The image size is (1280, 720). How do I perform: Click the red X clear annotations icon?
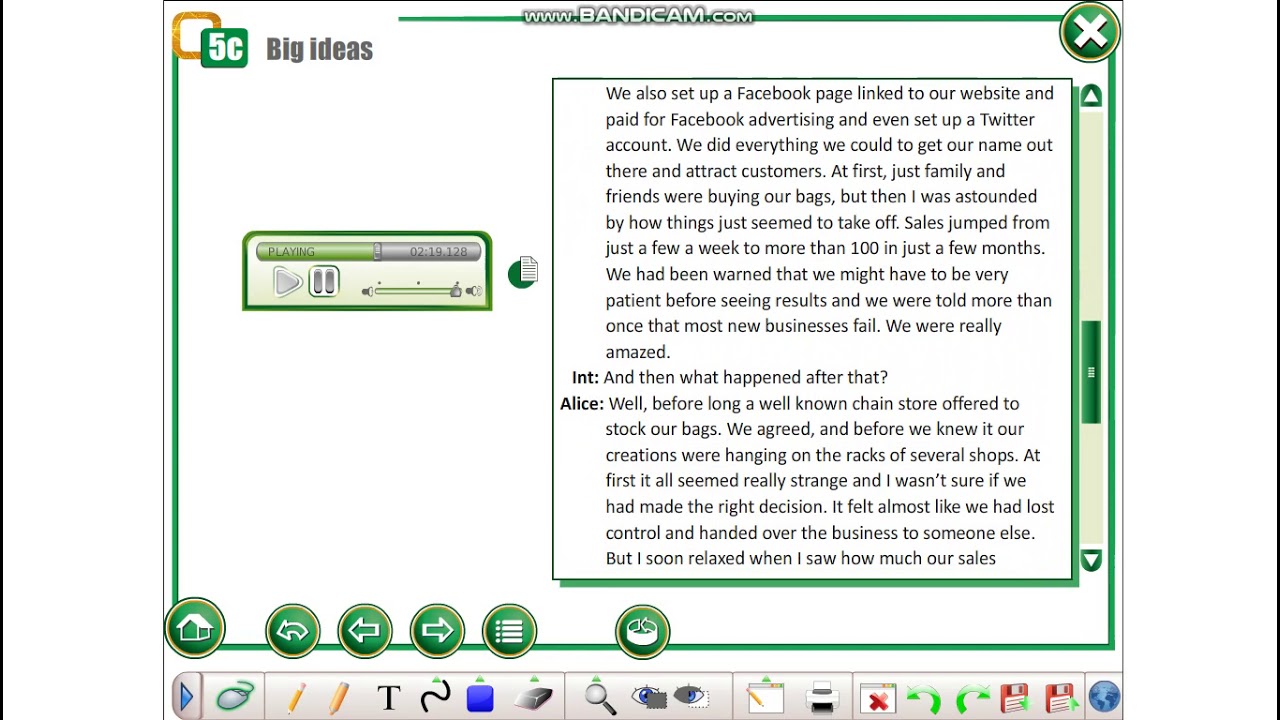pos(877,699)
